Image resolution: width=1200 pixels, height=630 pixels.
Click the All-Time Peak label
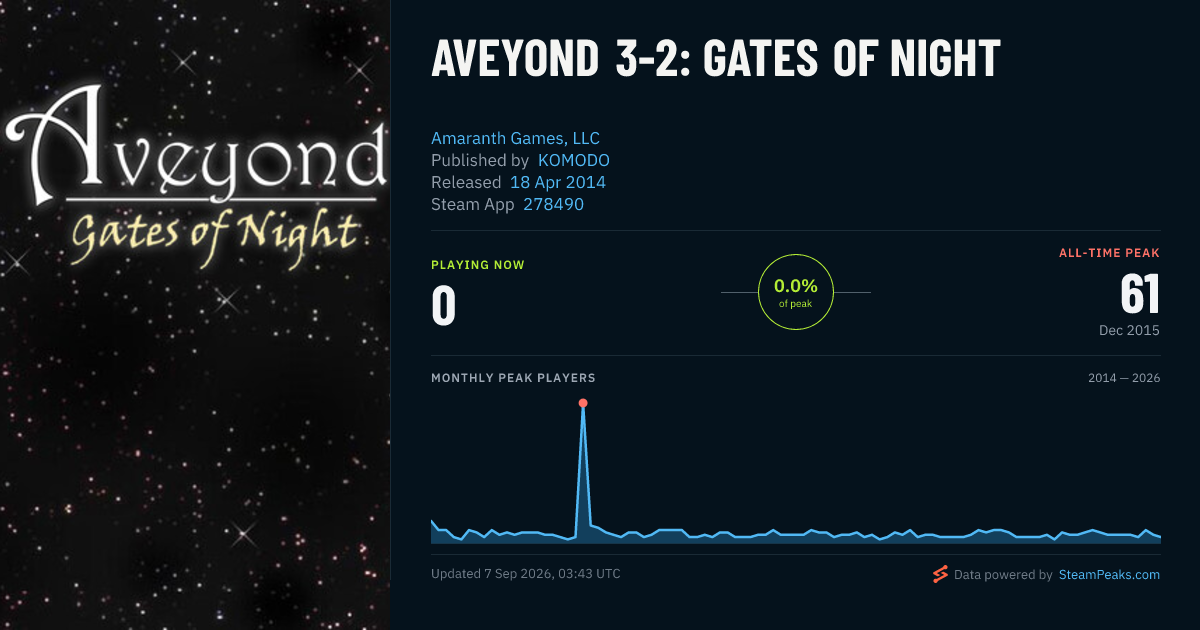(x=1109, y=253)
